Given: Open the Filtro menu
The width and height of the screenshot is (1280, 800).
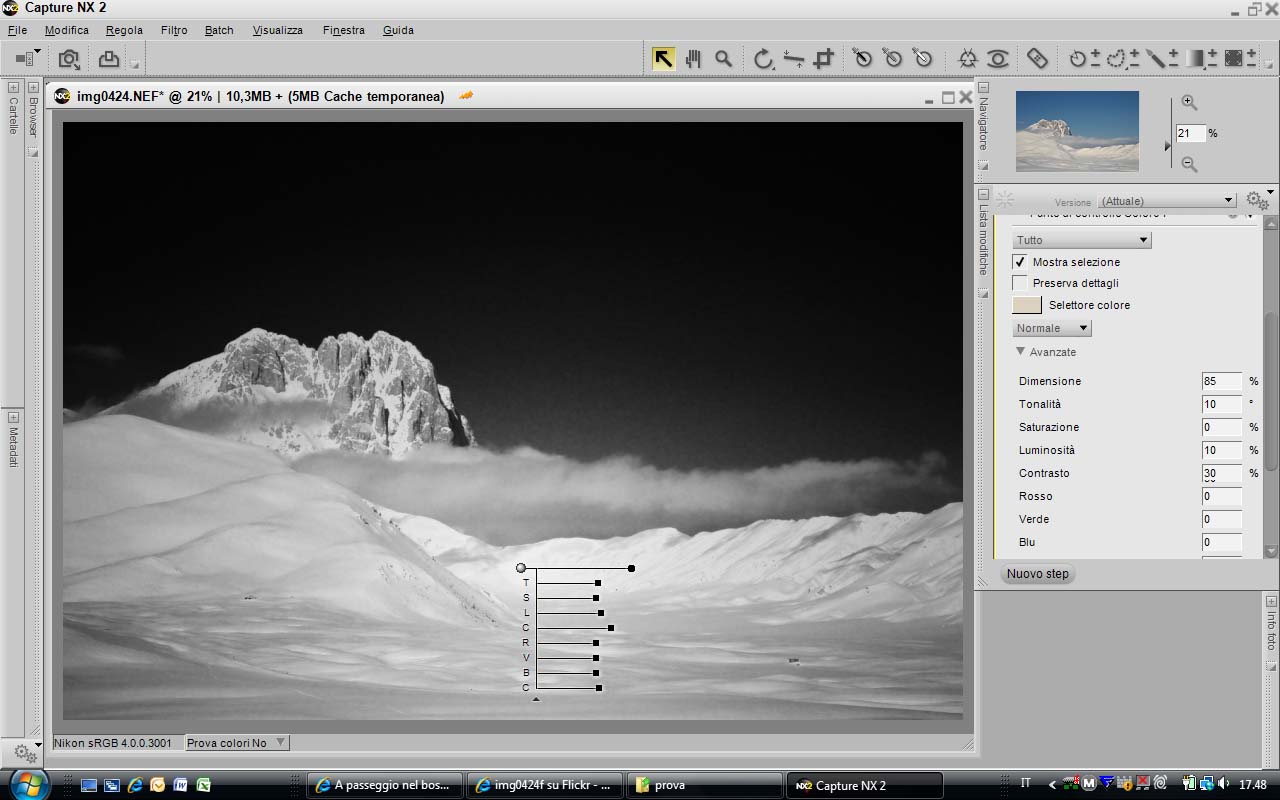Looking at the screenshot, I should (x=174, y=30).
